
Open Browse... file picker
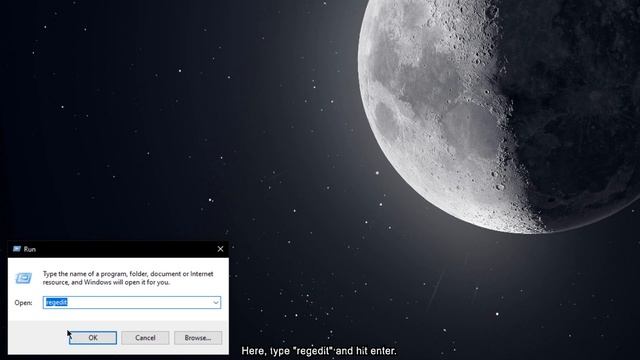(x=198, y=338)
